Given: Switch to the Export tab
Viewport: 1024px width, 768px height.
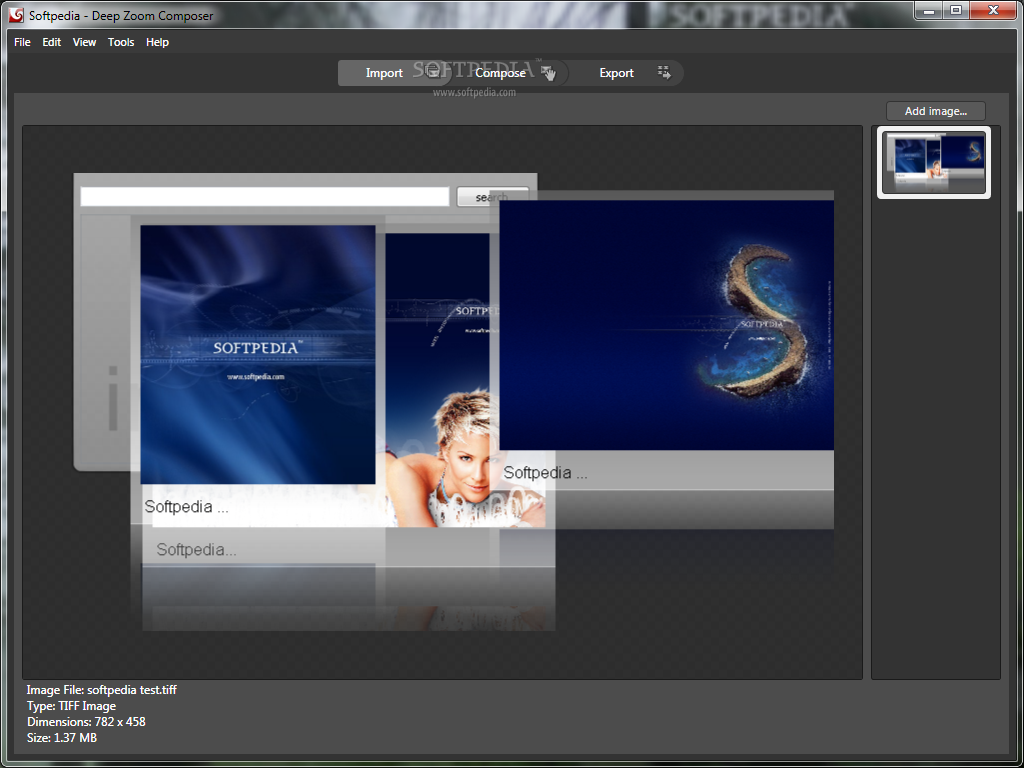Looking at the screenshot, I should coord(626,73).
